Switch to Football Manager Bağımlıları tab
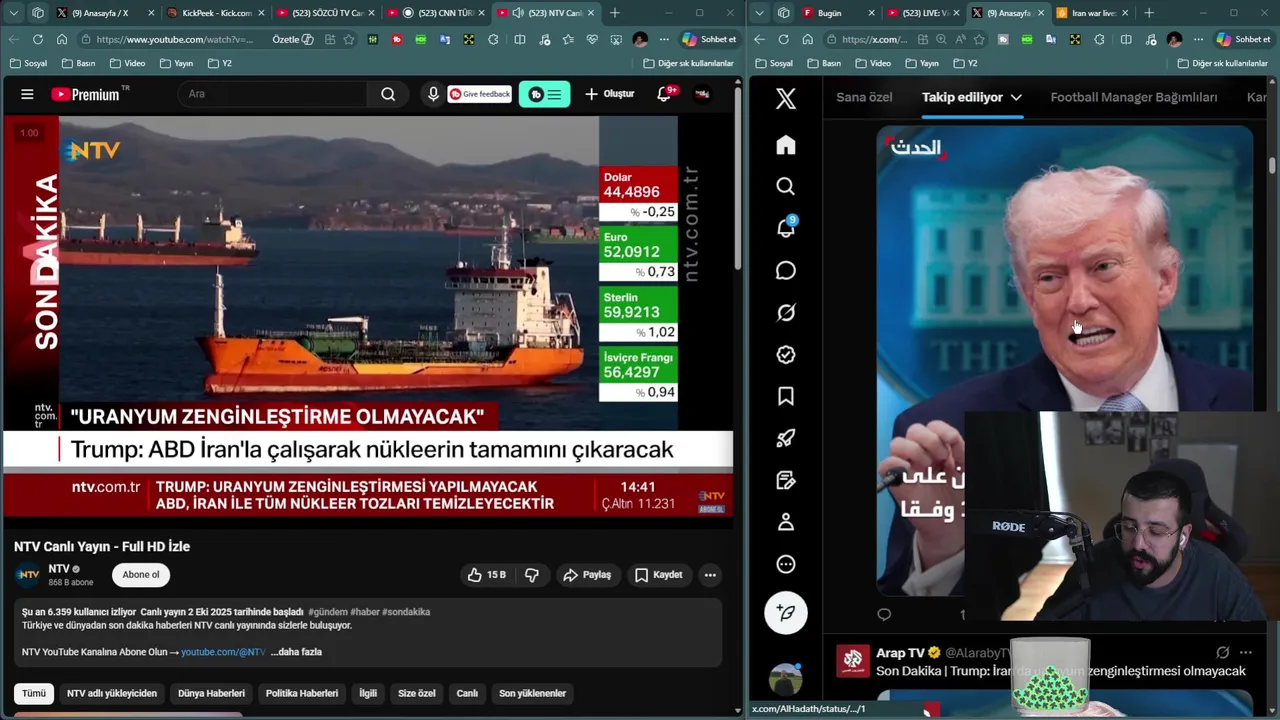 [x=1134, y=98]
